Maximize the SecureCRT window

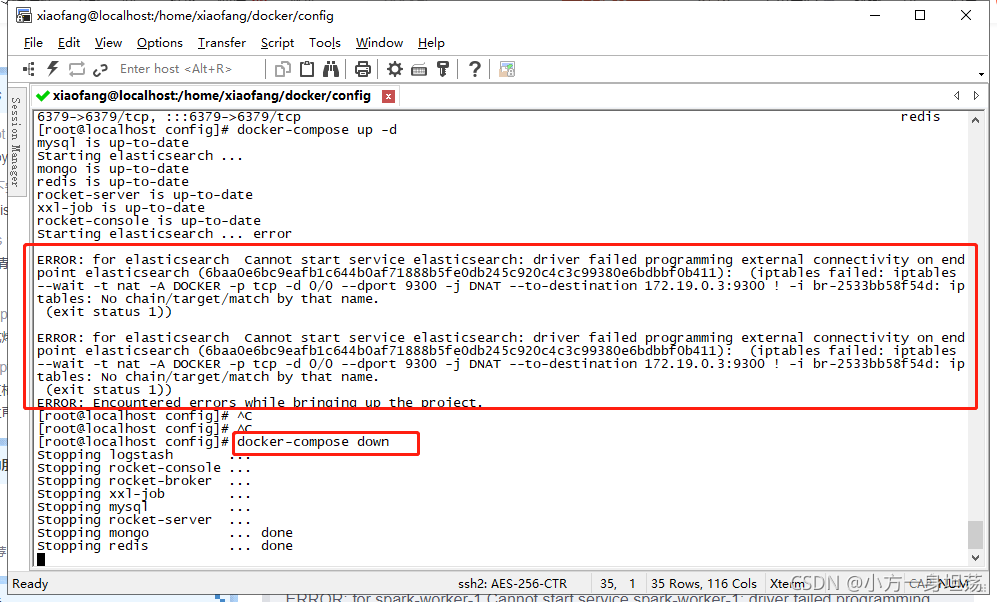point(919,15)
